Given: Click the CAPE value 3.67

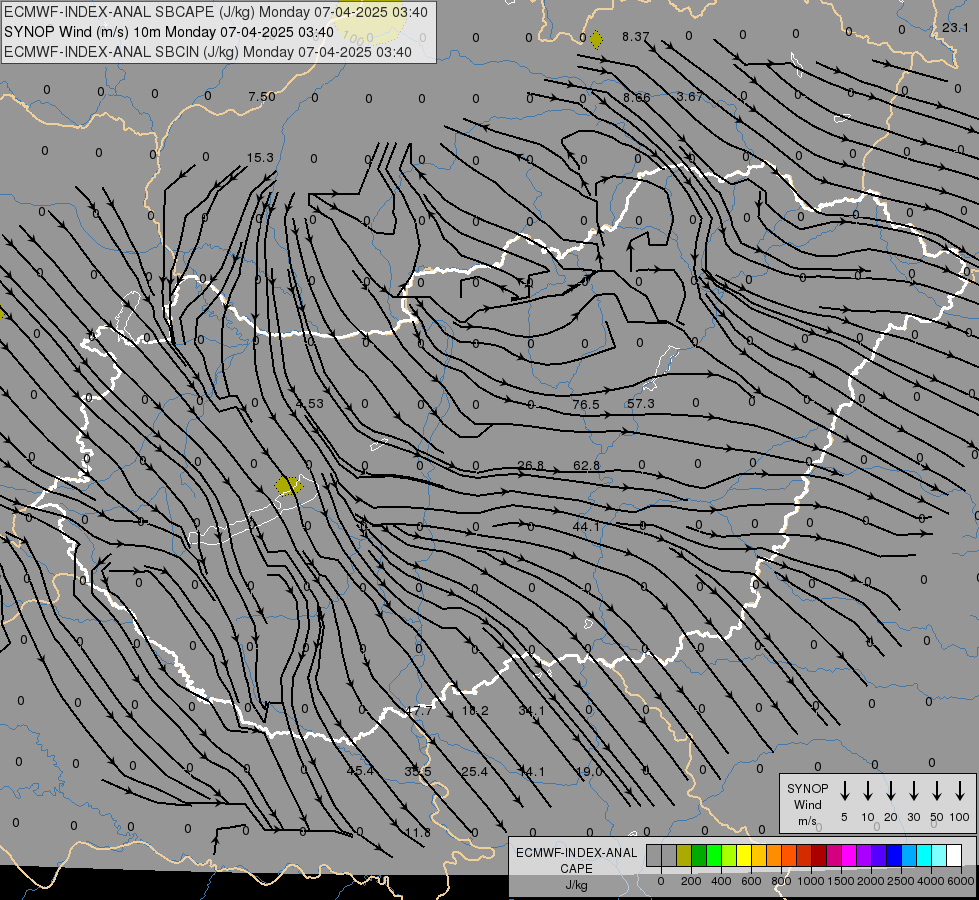Looking at the screenshot, I should pos(689,97).
